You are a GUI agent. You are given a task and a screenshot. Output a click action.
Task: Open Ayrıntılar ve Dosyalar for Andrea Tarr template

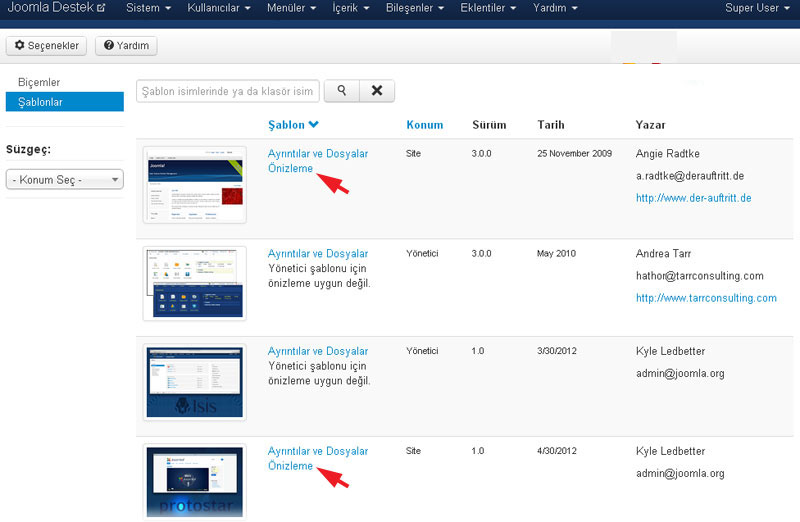coord(318,254)
